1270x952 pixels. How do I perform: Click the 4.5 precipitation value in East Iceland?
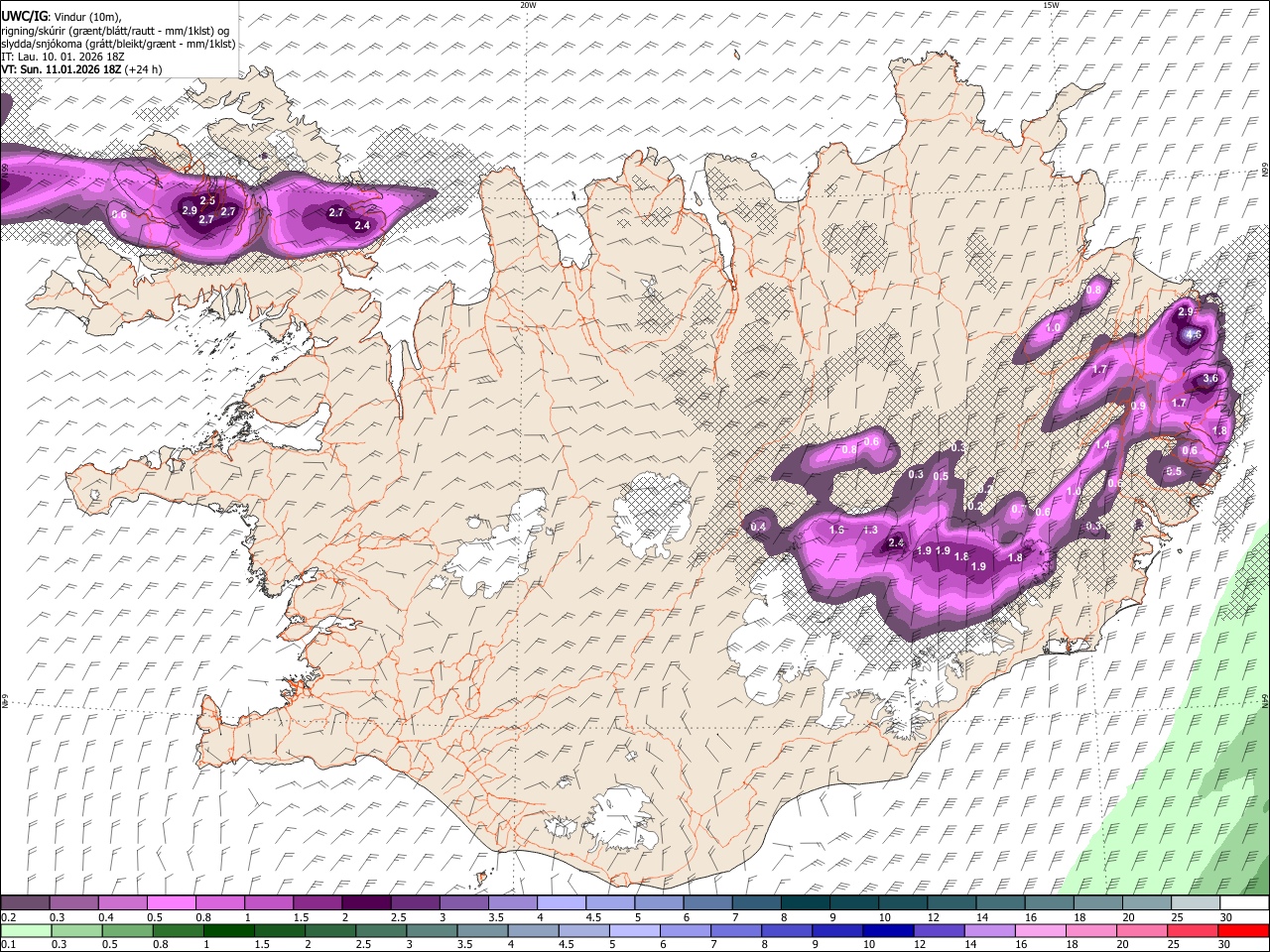pyautogui.click(x=1194, y=335)
